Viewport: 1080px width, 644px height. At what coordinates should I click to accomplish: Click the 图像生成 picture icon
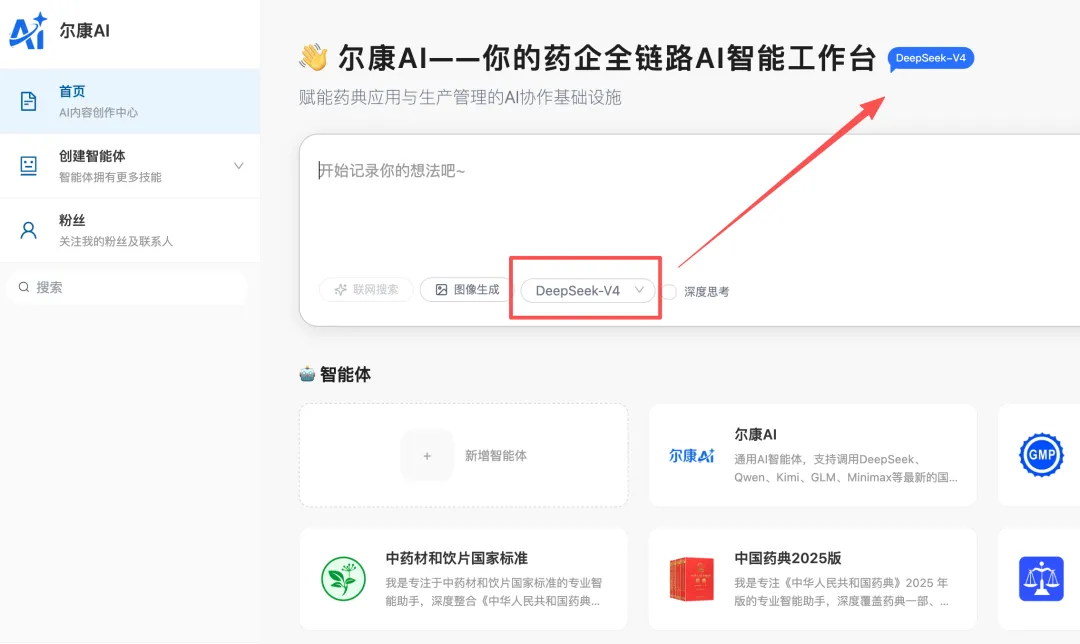[442, 289]
